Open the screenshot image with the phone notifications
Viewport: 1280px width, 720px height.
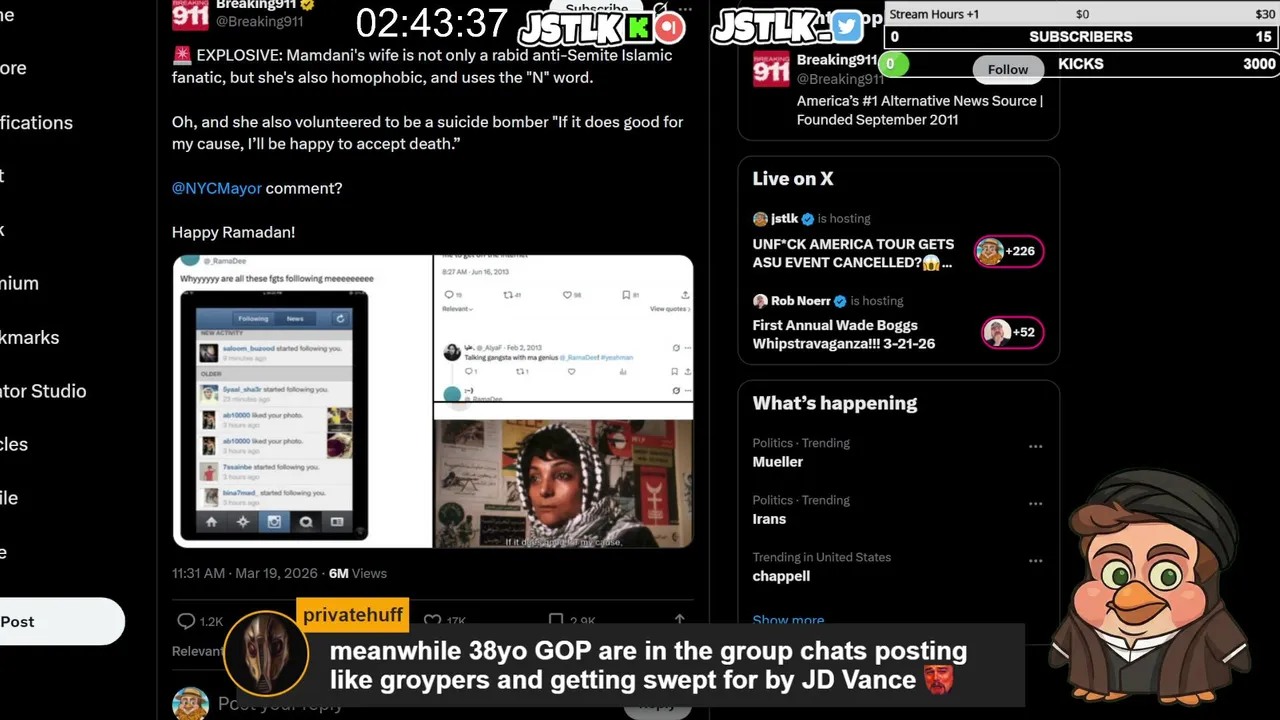coord(302,401)
